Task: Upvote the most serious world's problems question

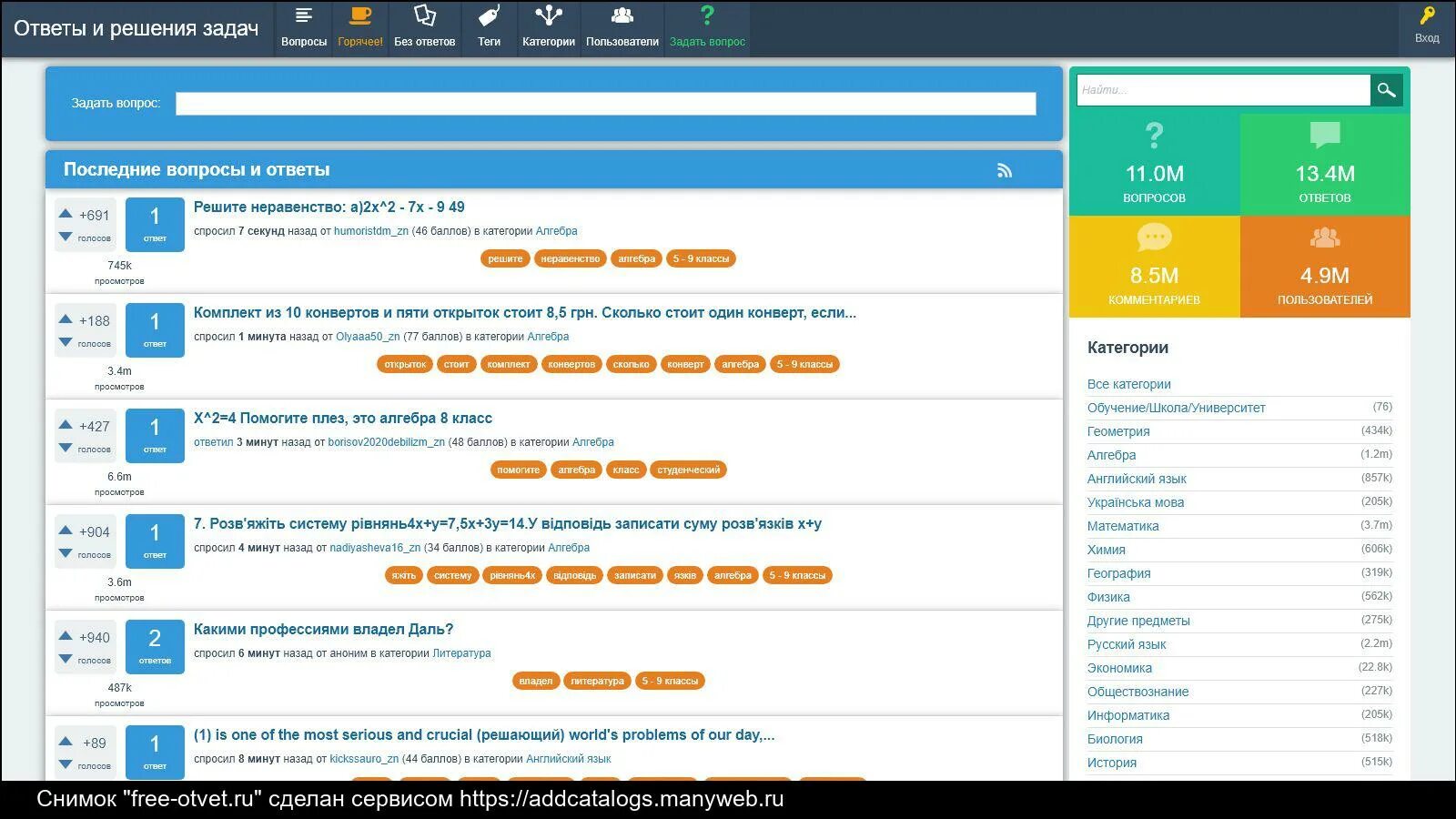Action: click(66, 742)
